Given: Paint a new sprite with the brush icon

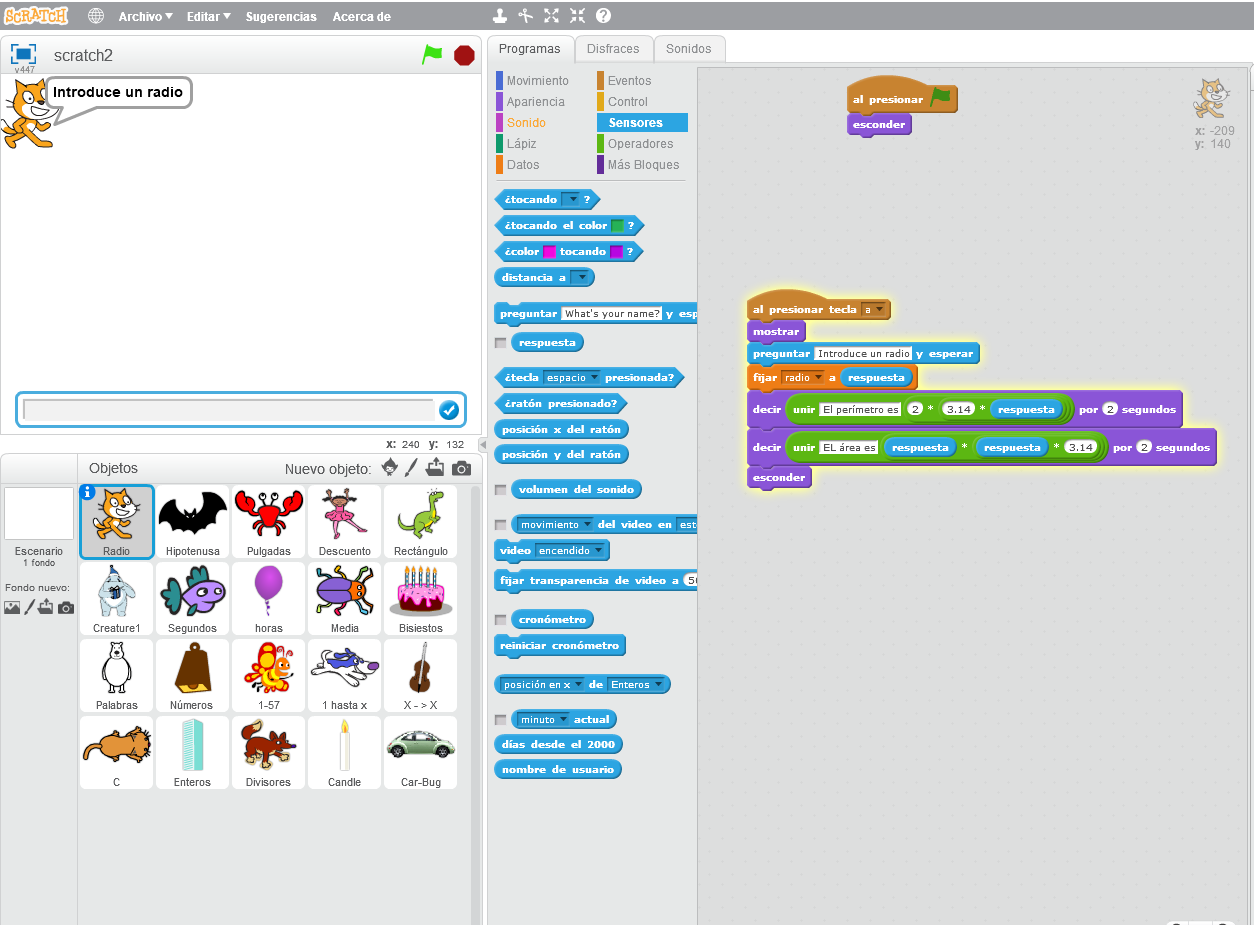Looking at the screenshot, I should click(x=412, y=466).
